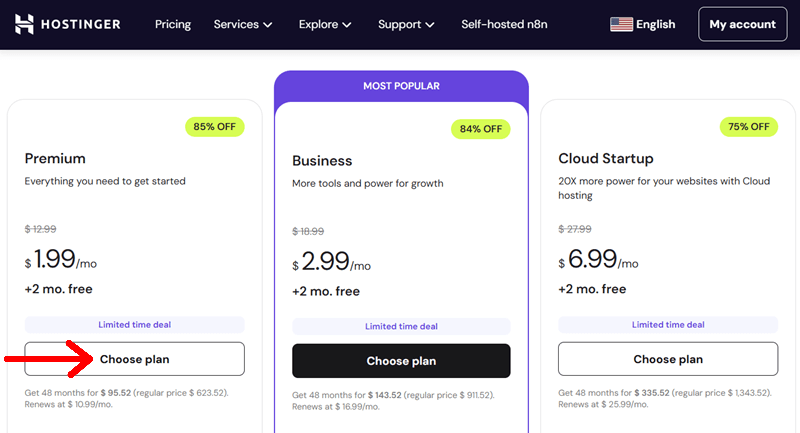Image resolution: width=800 pixels, height=433 pixels.
Task: Expand the Support dropdown
Action: 406,24
